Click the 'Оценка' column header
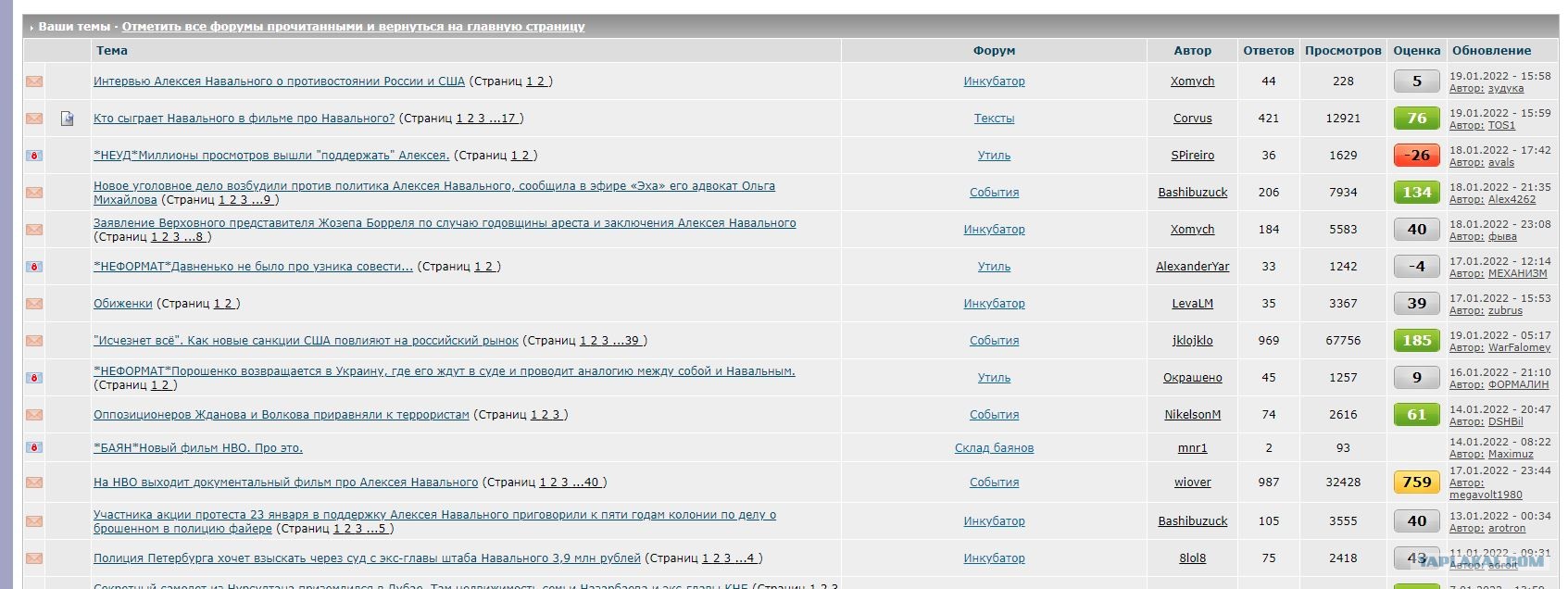Screen dimensions: 1568x589 [x=1417, y=51]
